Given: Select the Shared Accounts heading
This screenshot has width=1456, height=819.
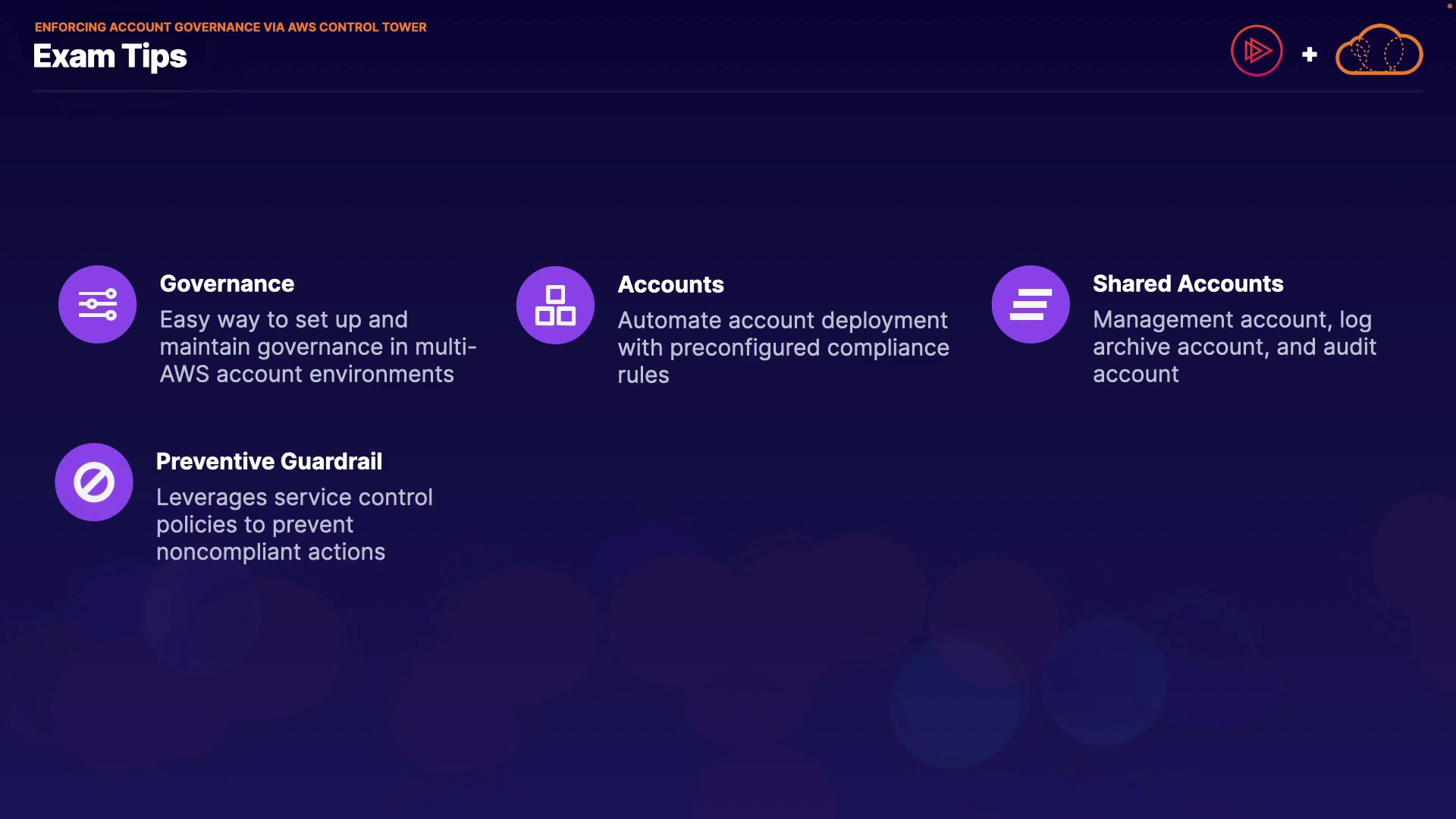Looking at the screenshot, I should pos(1188,284).
